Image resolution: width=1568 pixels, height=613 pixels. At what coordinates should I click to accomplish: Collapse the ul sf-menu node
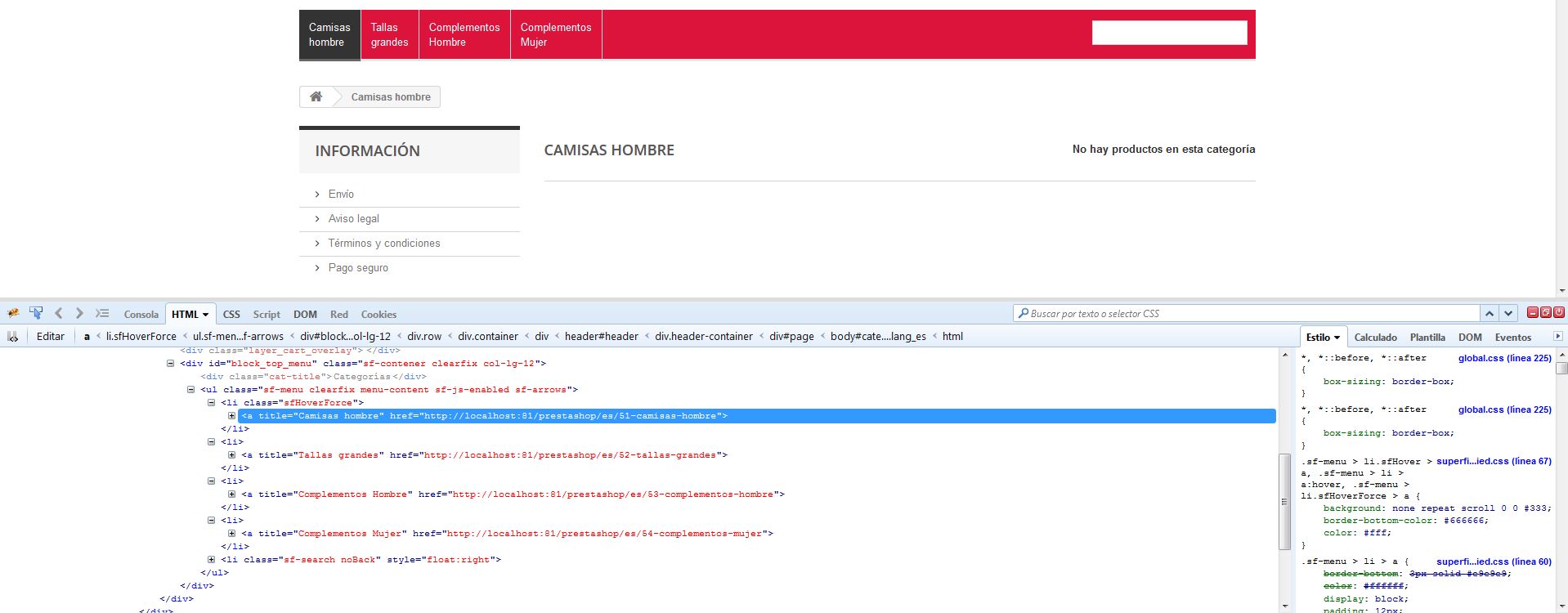coord(191,389)
